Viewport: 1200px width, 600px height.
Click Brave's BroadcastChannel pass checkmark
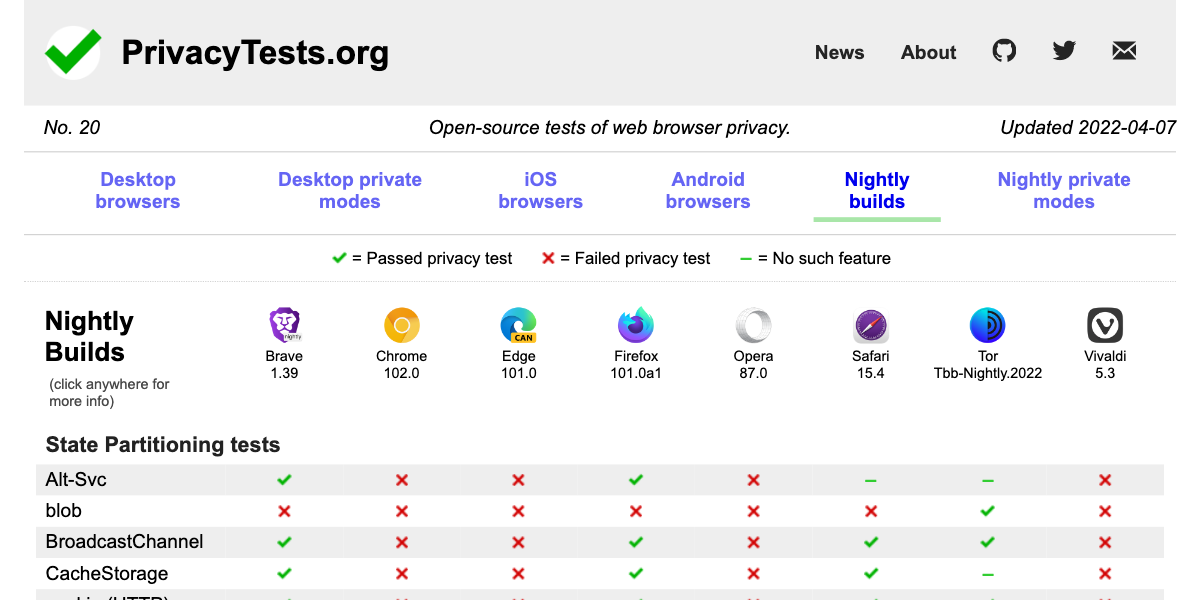pyautogui.click(x=284, y=542)
